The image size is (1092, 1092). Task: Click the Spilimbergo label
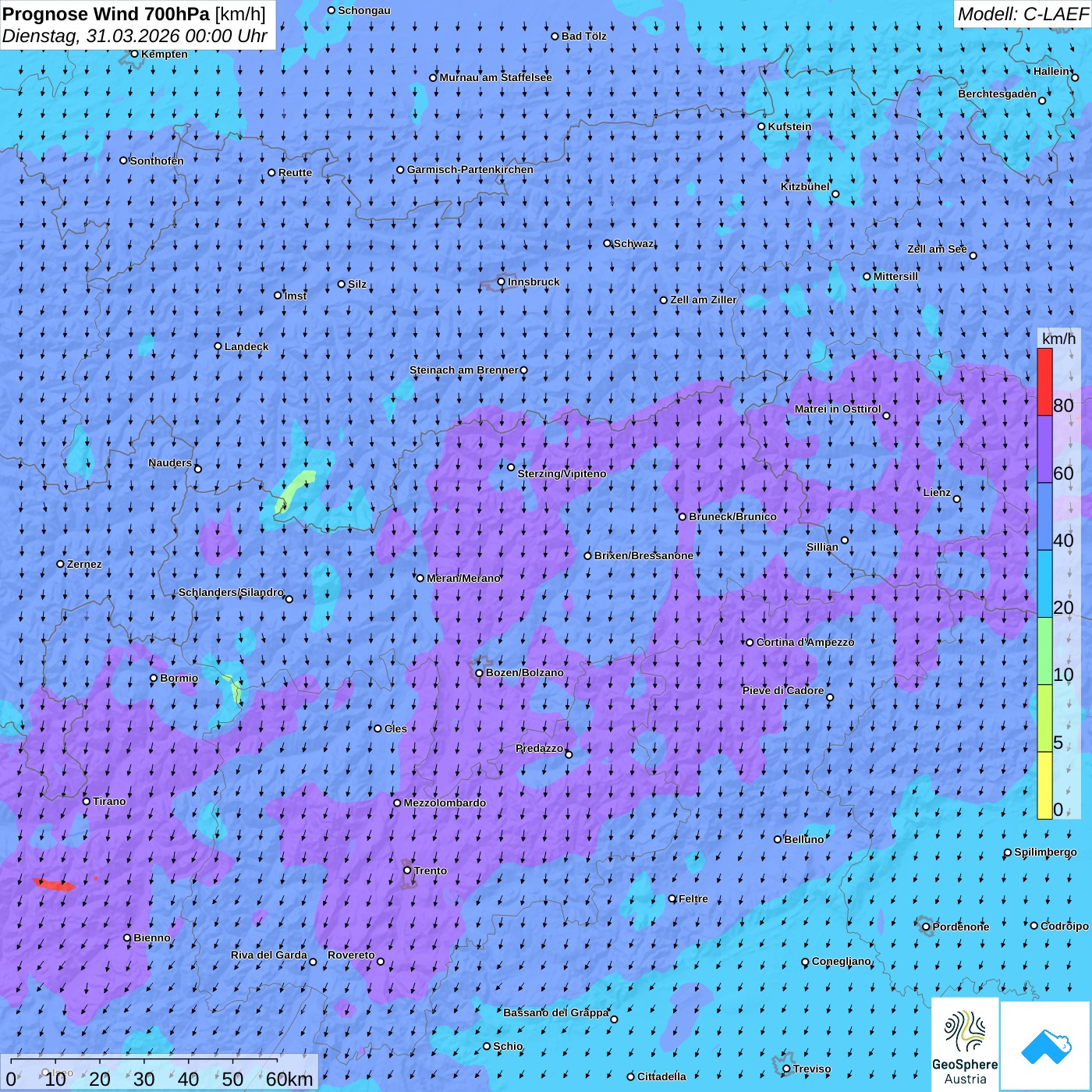[1045, 852]
